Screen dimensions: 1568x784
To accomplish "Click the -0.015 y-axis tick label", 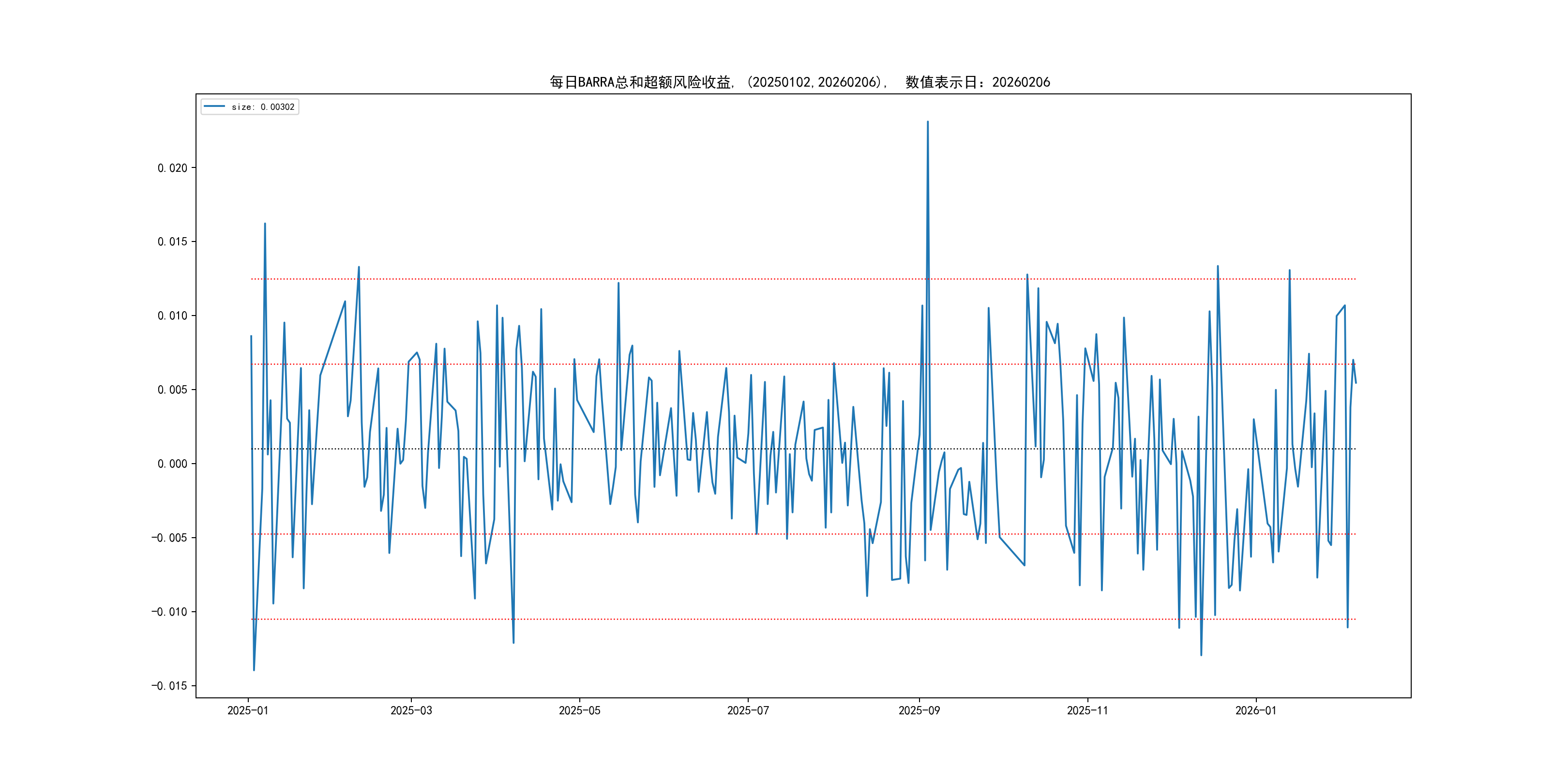I will 169,686.
